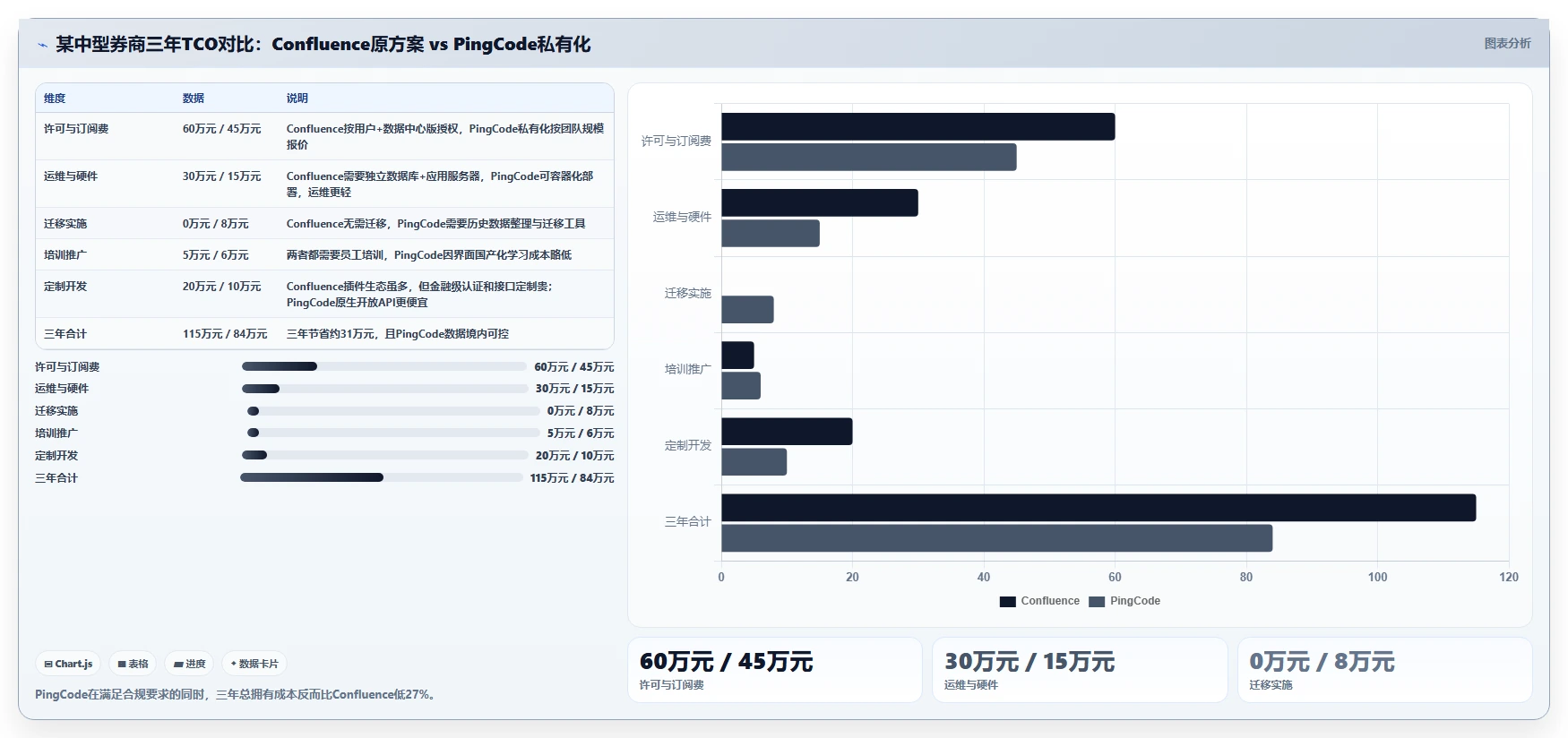Click the 定制开发 chart axis label
Screen dimensions: 1568x738
point(687,445)
